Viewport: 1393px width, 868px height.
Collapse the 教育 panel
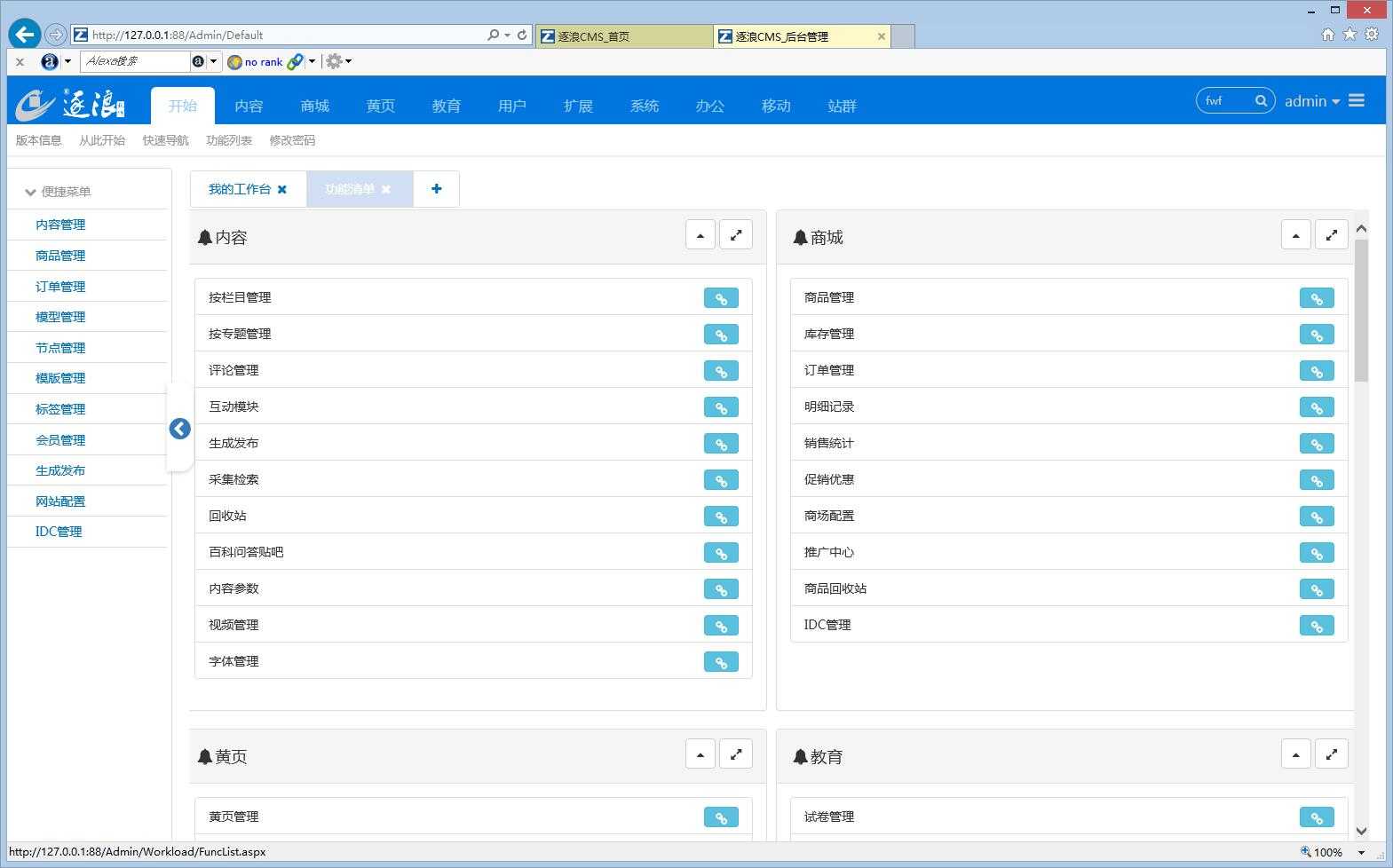pyautogui.click(x=1296, y=754)
